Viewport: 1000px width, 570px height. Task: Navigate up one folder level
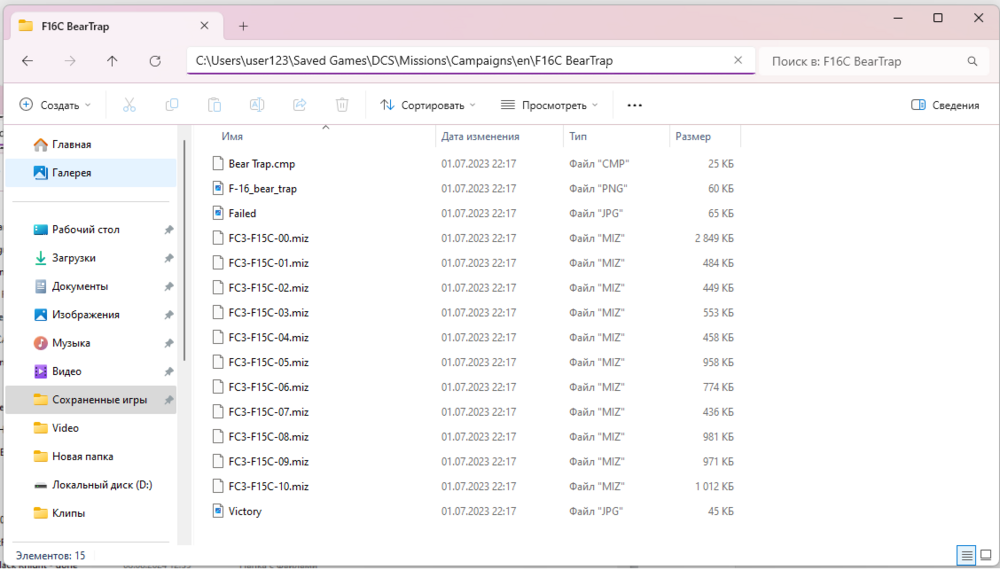point(112,61)
